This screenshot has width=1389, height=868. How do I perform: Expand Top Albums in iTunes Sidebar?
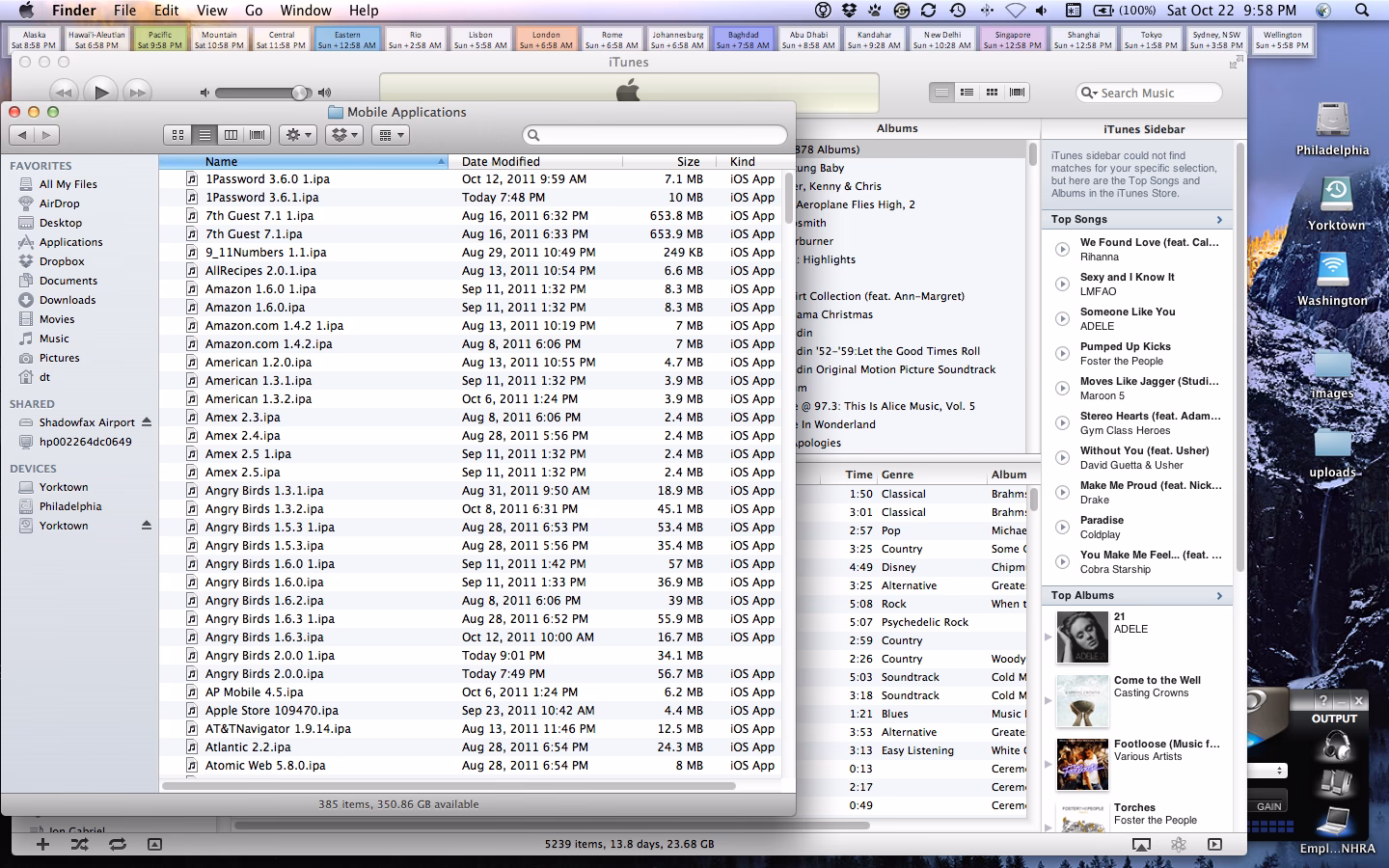[x=1219, y=596]
